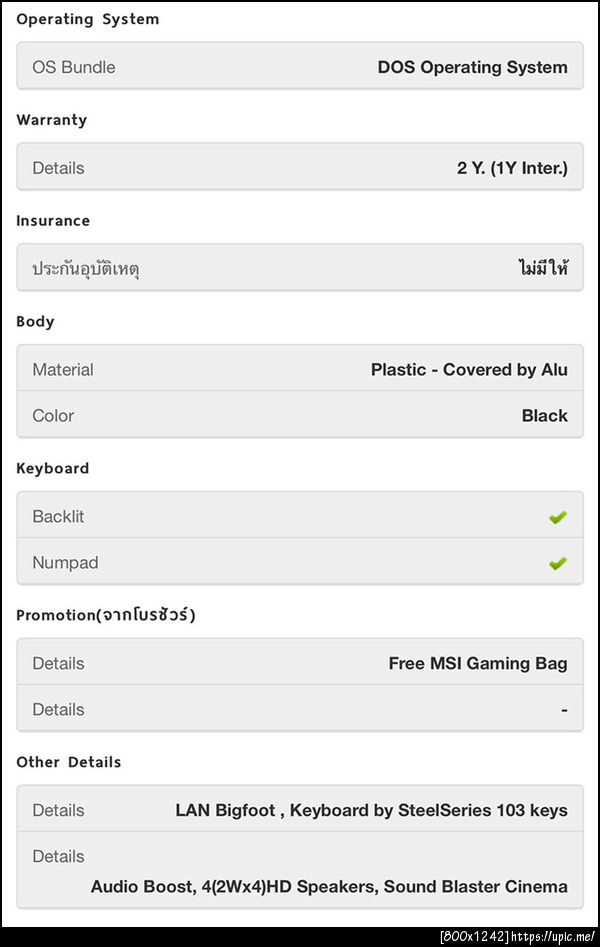Select the Free MSI Gaming Bag promotion
This screenshot has height=947, width=600.
(478, 663)
